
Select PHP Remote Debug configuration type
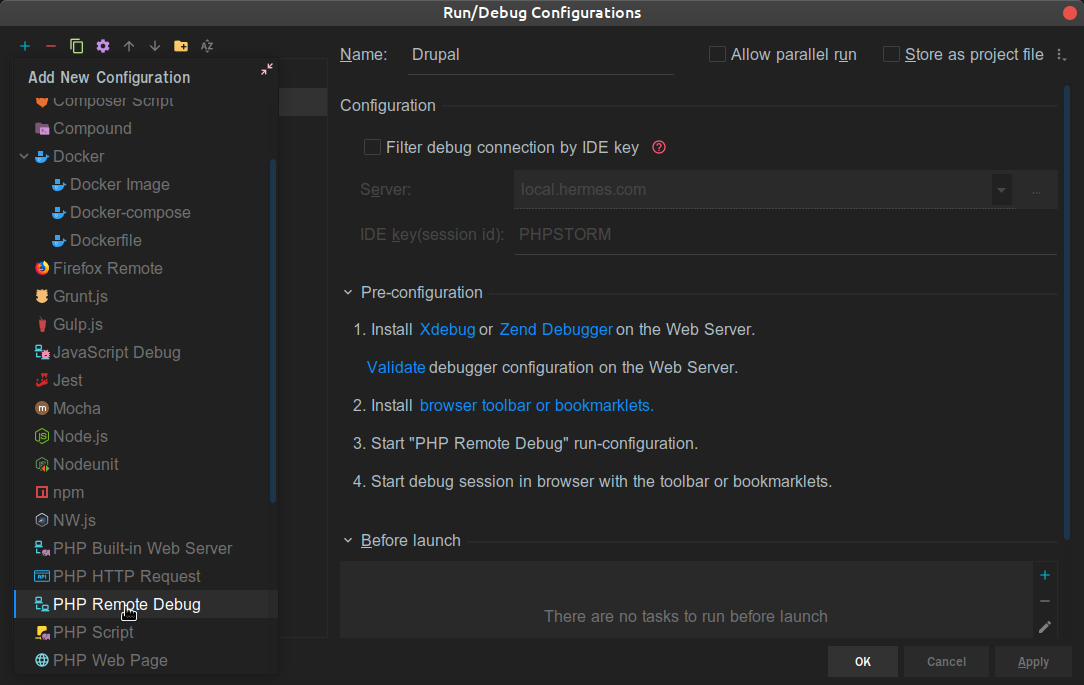[146, 604]
